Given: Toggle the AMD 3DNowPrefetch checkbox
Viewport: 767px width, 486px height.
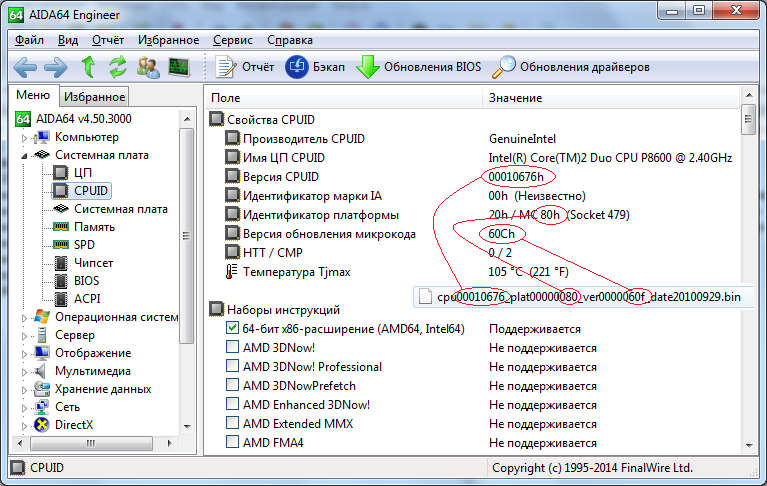Looking at the screenshot, I should point(232,385).
